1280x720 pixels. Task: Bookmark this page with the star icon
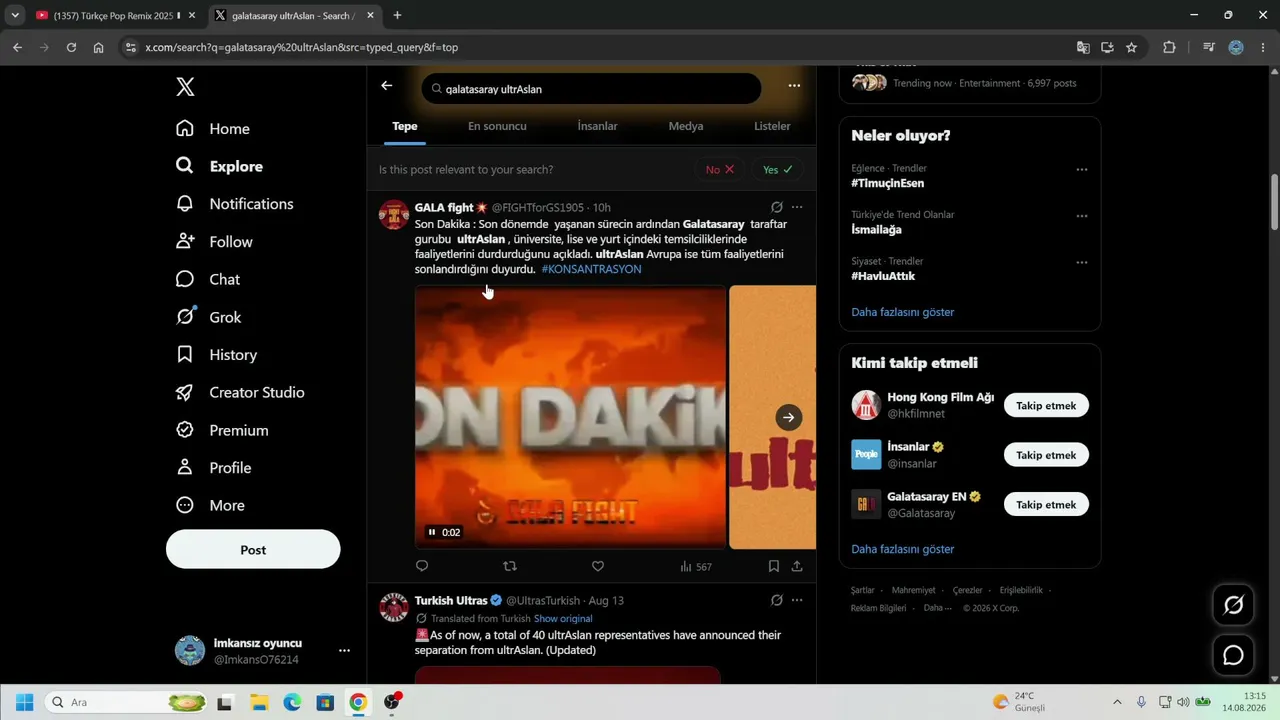coord(1132,47)
